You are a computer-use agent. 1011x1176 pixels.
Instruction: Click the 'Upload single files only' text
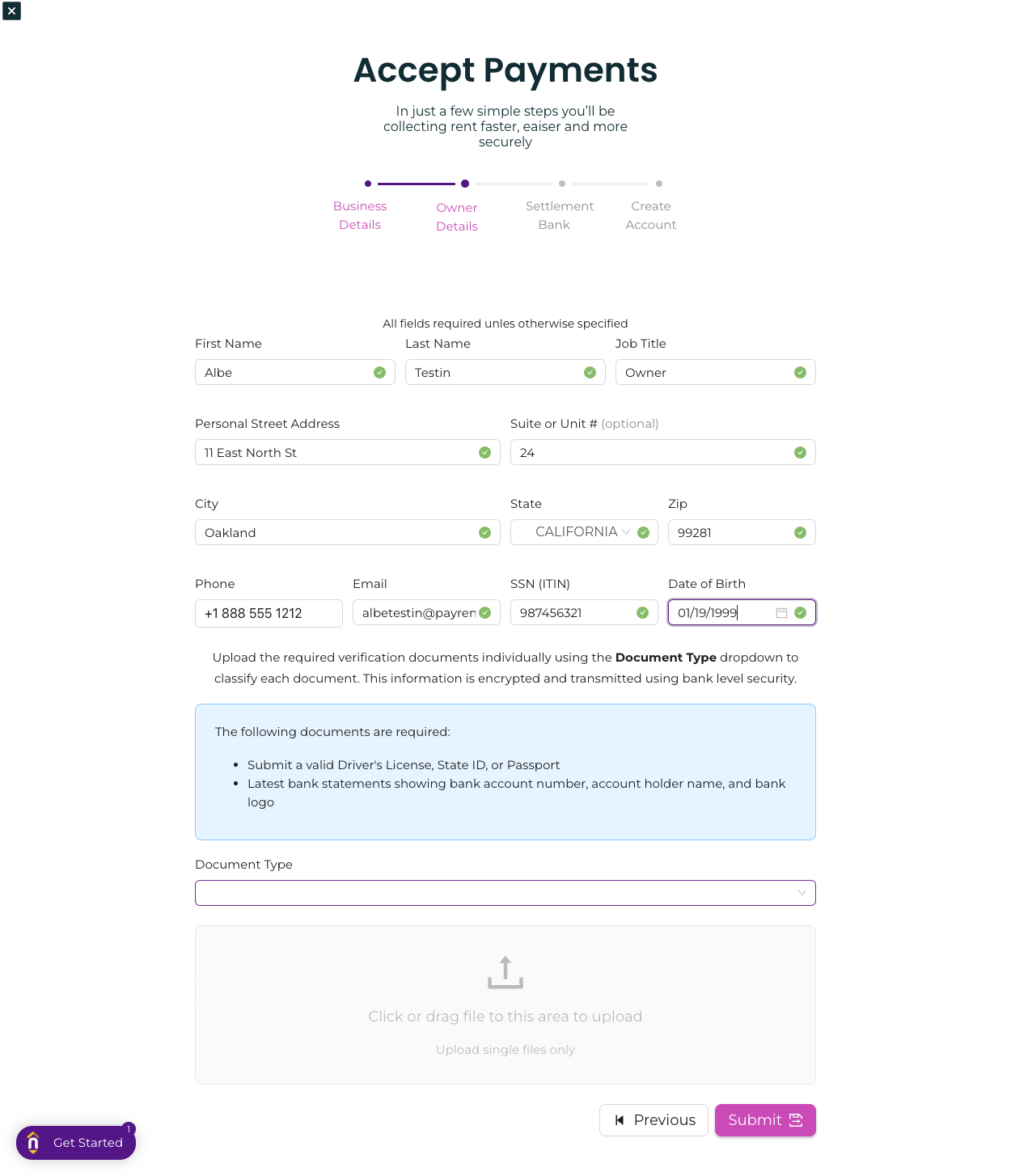click(x=505, y=1050)
